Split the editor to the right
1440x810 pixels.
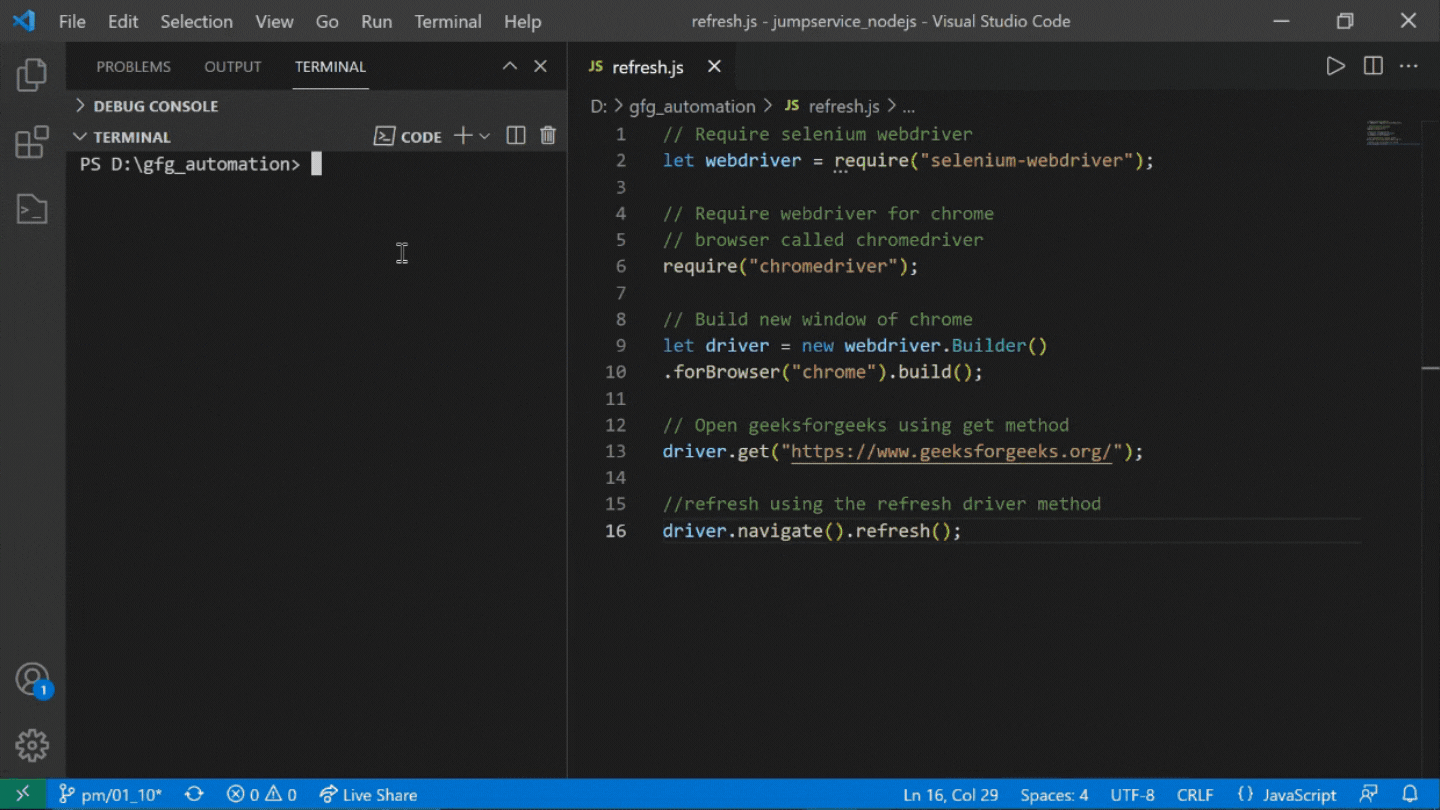click(1373, 66)
